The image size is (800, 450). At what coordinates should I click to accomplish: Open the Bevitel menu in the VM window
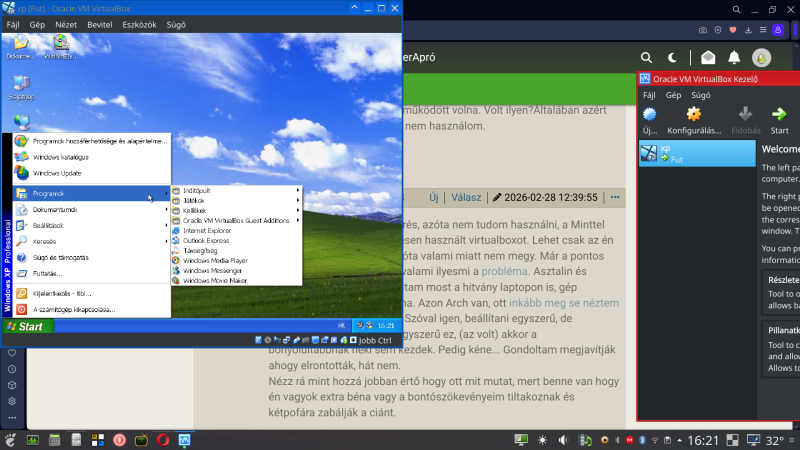coord(99,24)
